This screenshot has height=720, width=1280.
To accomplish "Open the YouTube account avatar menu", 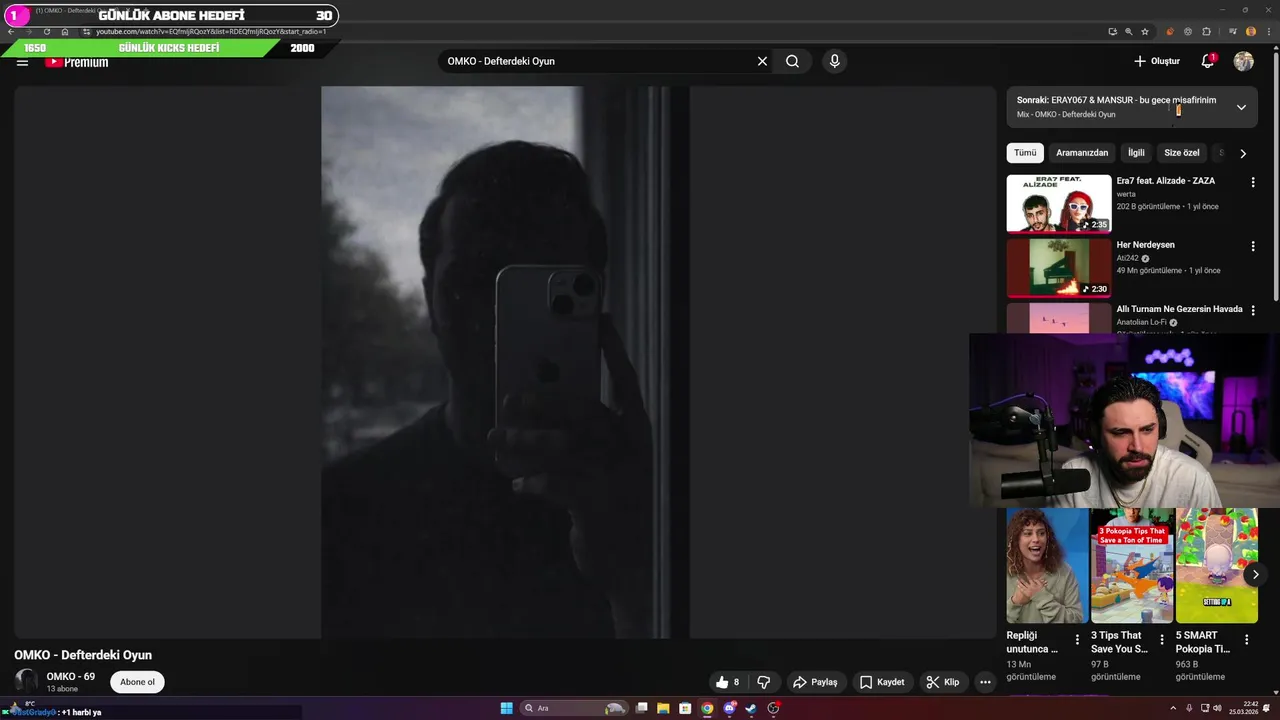I will pyautogui.click(x=1244, y=61).
